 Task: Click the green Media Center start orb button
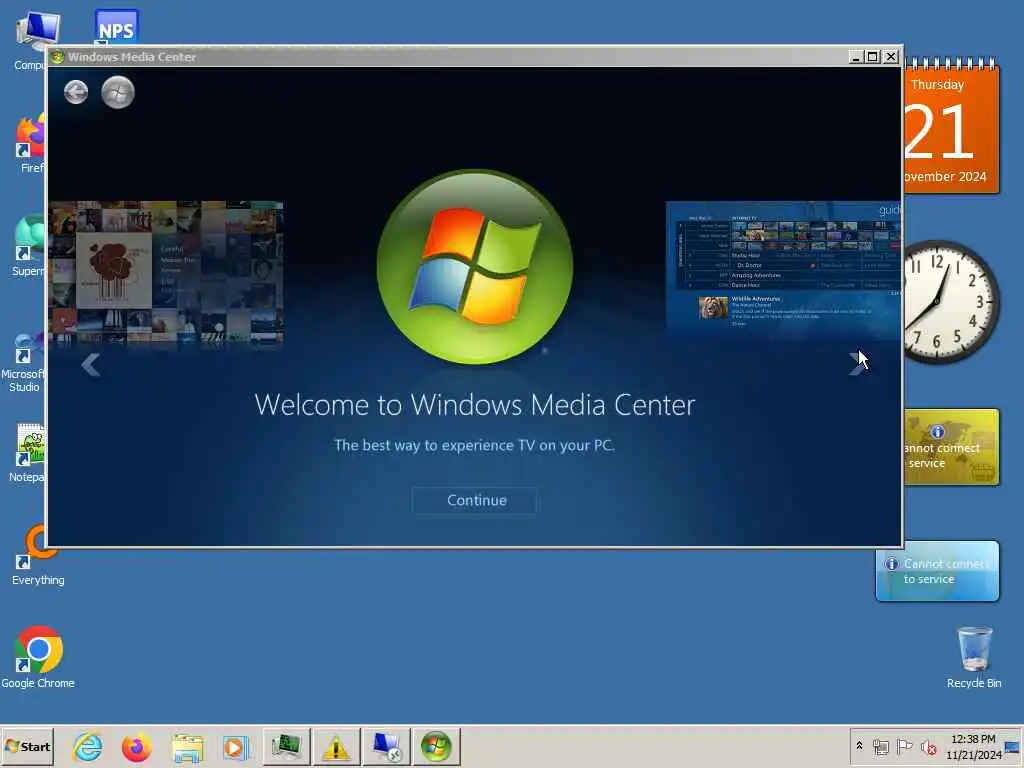(x=118, y=92)
